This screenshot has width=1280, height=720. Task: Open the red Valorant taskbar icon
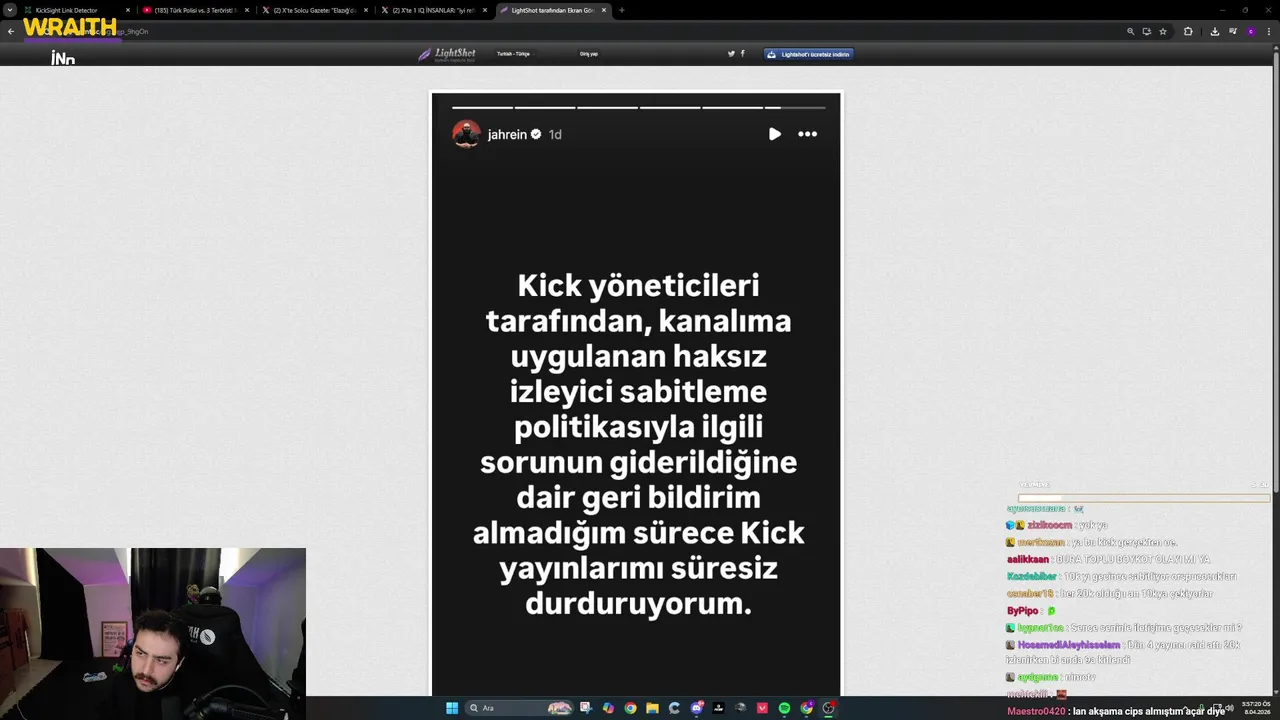[762, 708]
